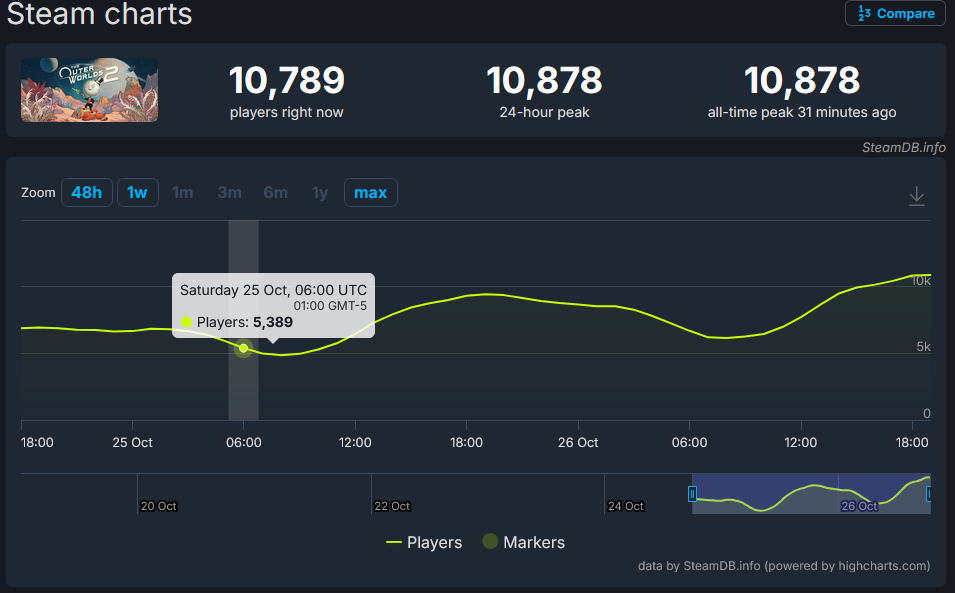The width and height of the screenshot is (955, 593).
Task: Click the Markers legend circle icon
Action: pyautogui.click(x=490, y=542)
